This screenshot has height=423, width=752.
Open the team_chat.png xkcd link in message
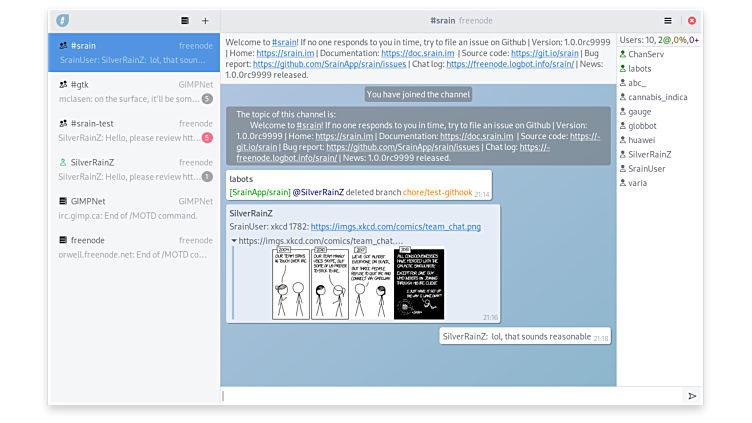pyautogui.click(x=395, y=227)
